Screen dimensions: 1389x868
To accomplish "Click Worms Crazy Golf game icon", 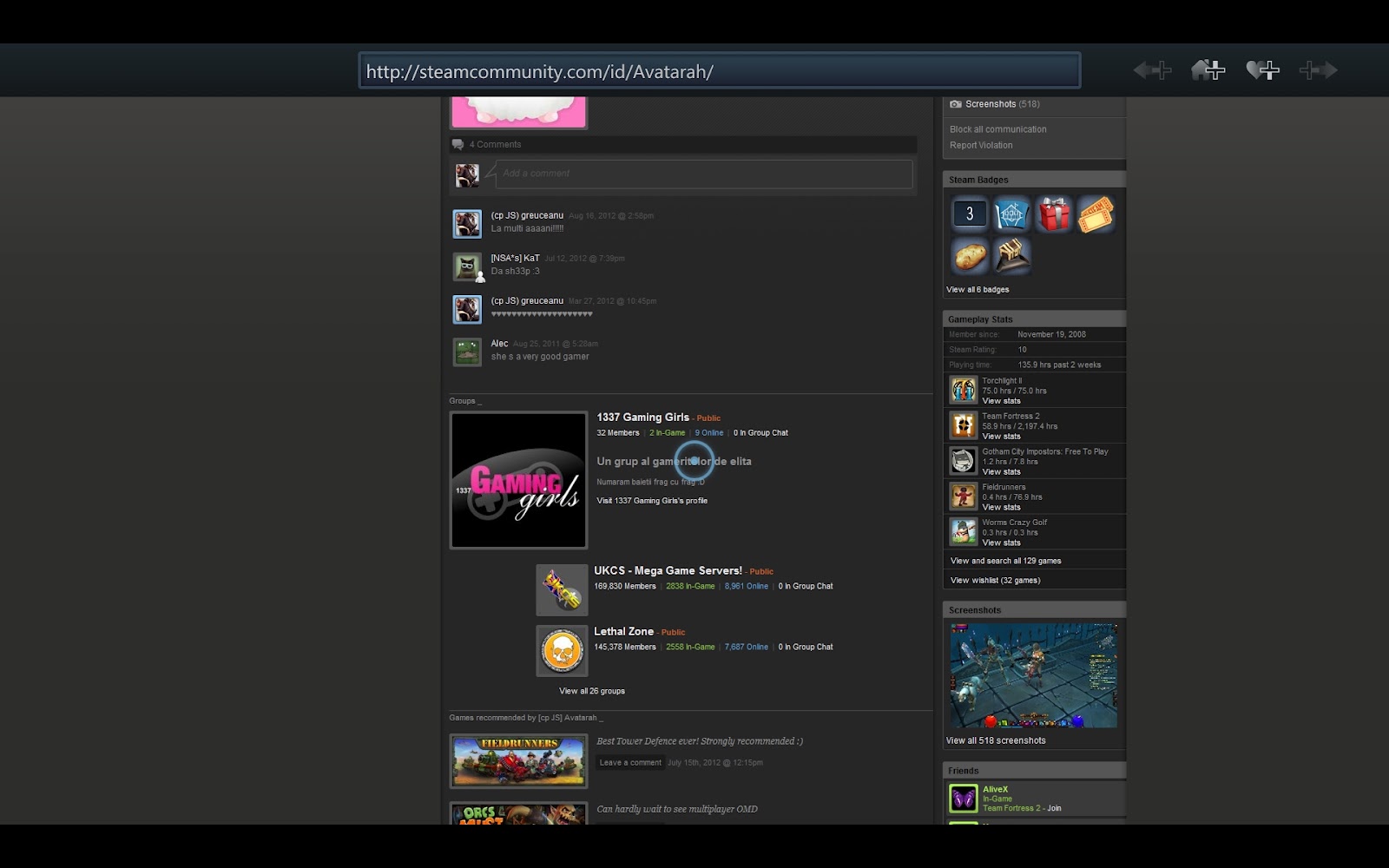I will click(x=963, y=532).
